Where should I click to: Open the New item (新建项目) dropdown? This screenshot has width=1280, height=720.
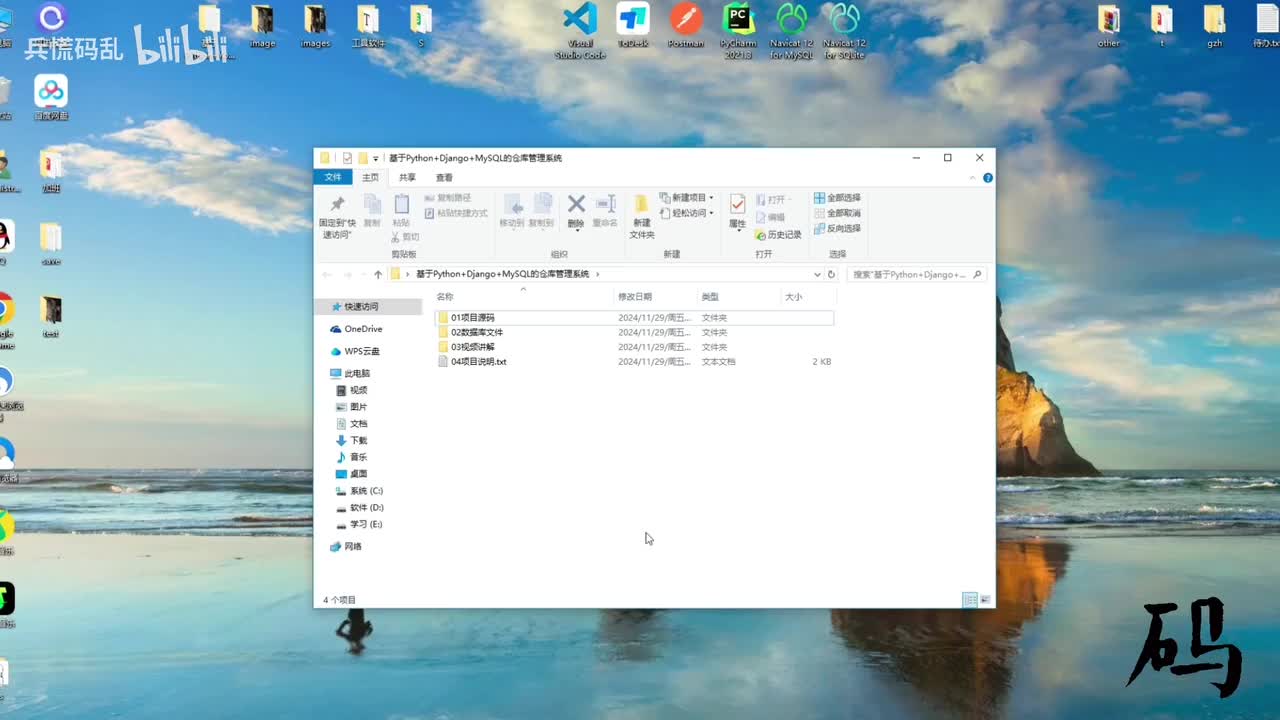[686, 198]
